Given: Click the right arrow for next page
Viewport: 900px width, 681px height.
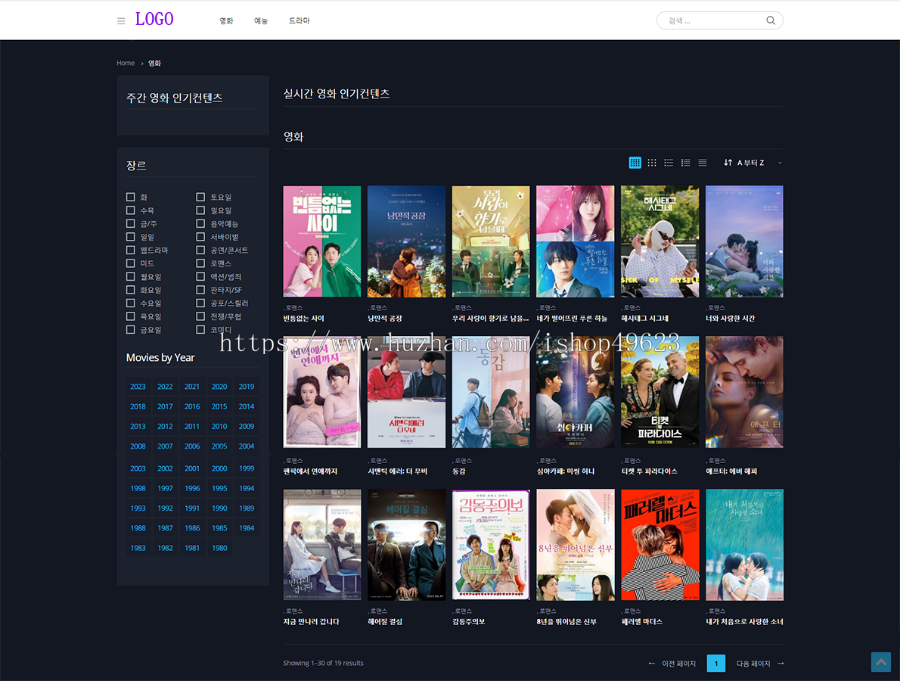Looking at the screenshot, I should click(x=780, y=663).
